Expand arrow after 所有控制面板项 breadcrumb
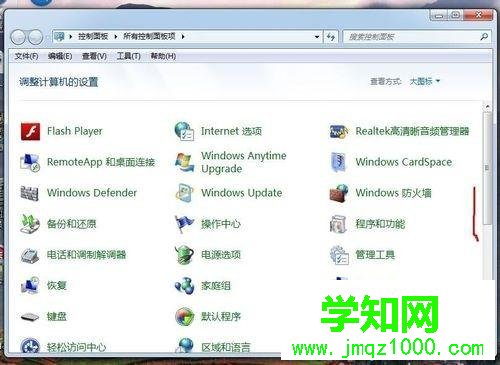The image size is (500, 365). pos(183,37)
